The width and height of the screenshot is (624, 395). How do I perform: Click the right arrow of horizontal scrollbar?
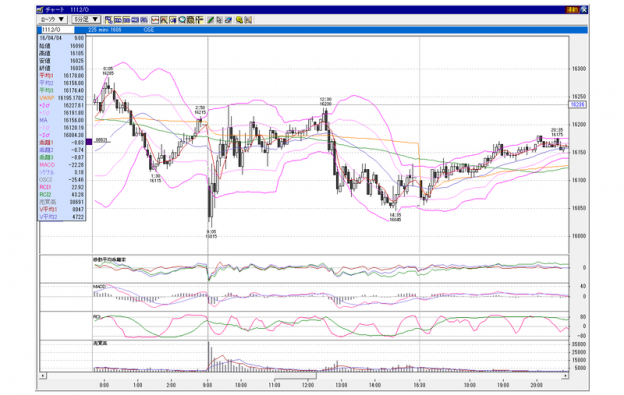click(x=565, y=376)
